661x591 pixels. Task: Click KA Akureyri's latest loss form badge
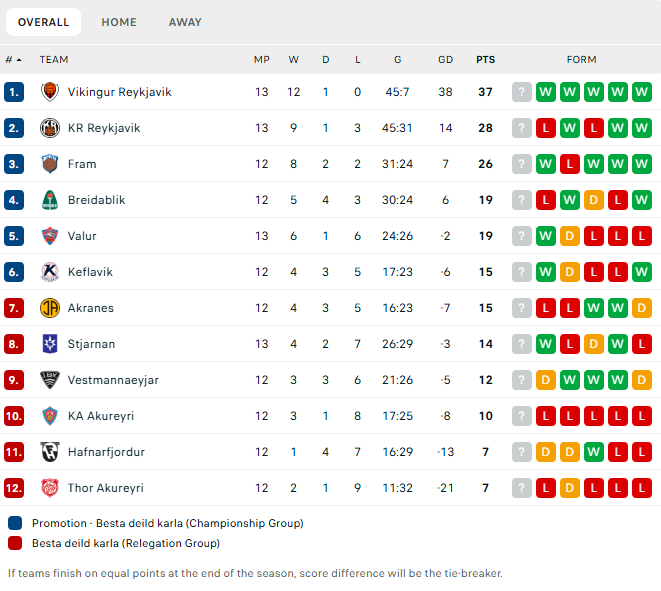tap(545, 416)
